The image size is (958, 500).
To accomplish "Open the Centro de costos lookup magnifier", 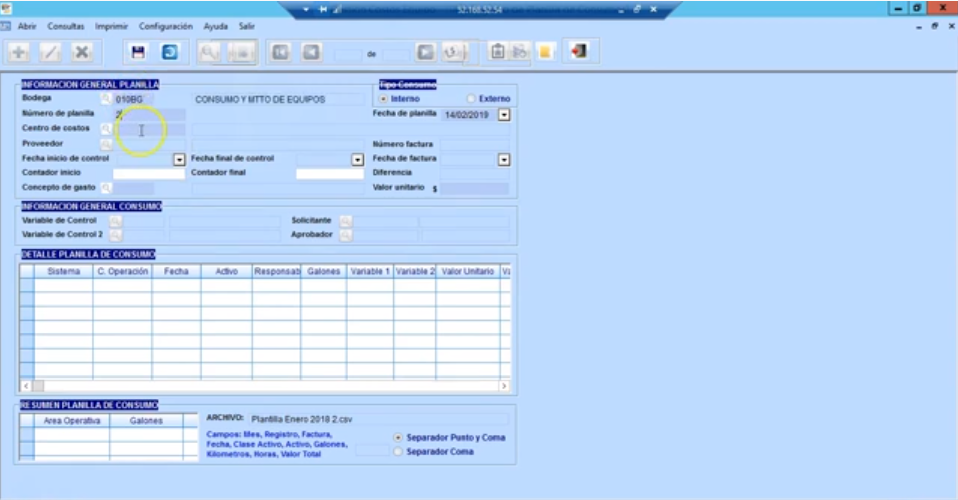I will pos(106,129).
